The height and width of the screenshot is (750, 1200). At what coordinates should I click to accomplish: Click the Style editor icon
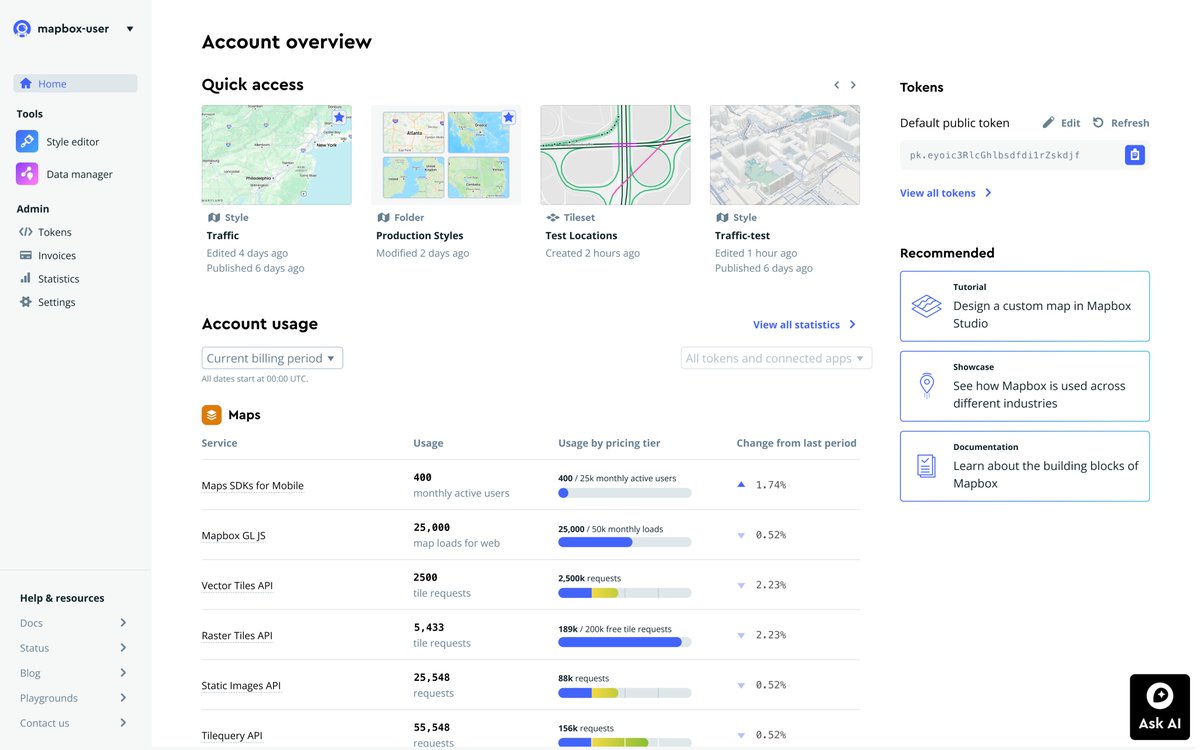point(27,142)
